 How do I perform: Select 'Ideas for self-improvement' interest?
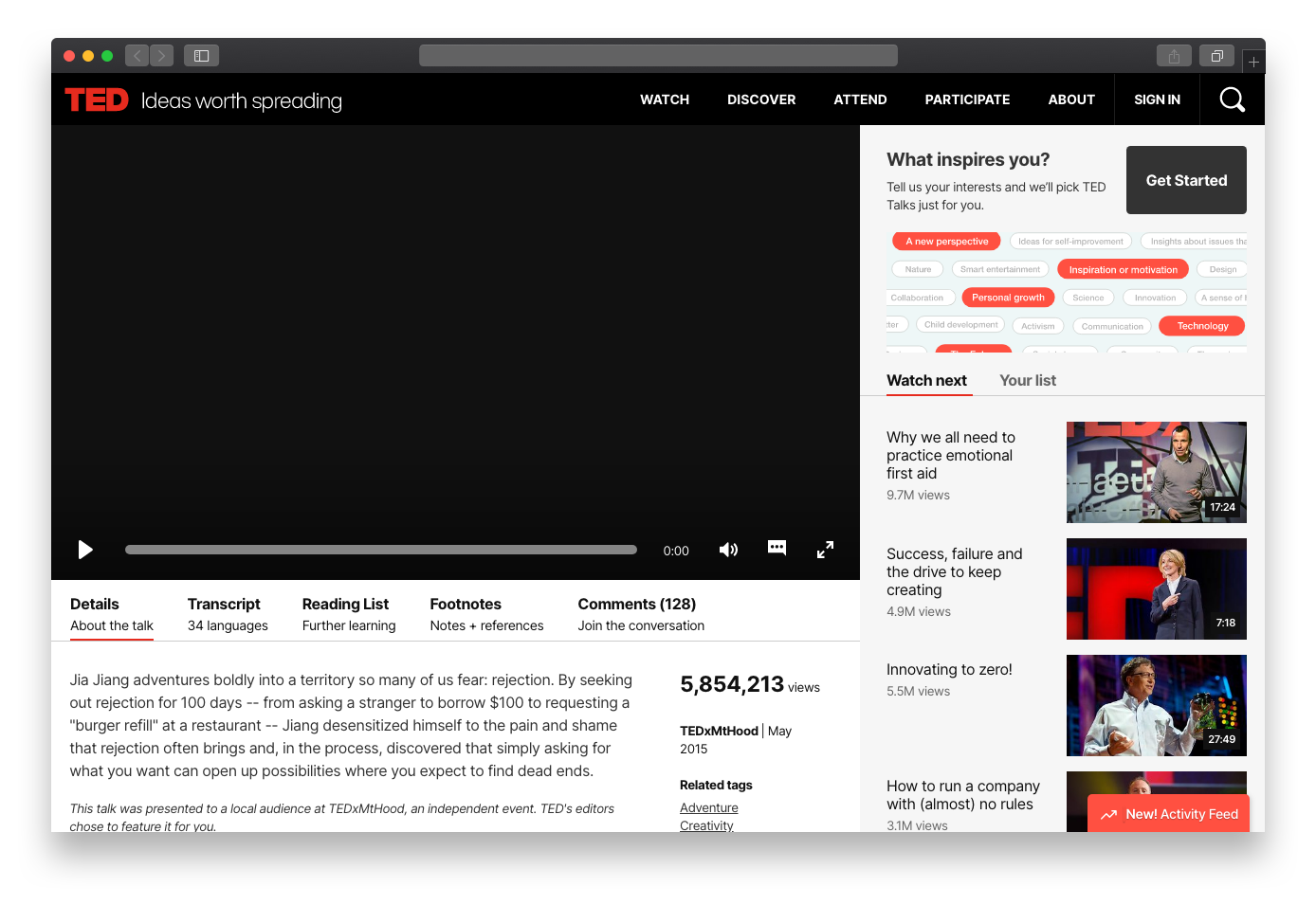click(1070, 242)
